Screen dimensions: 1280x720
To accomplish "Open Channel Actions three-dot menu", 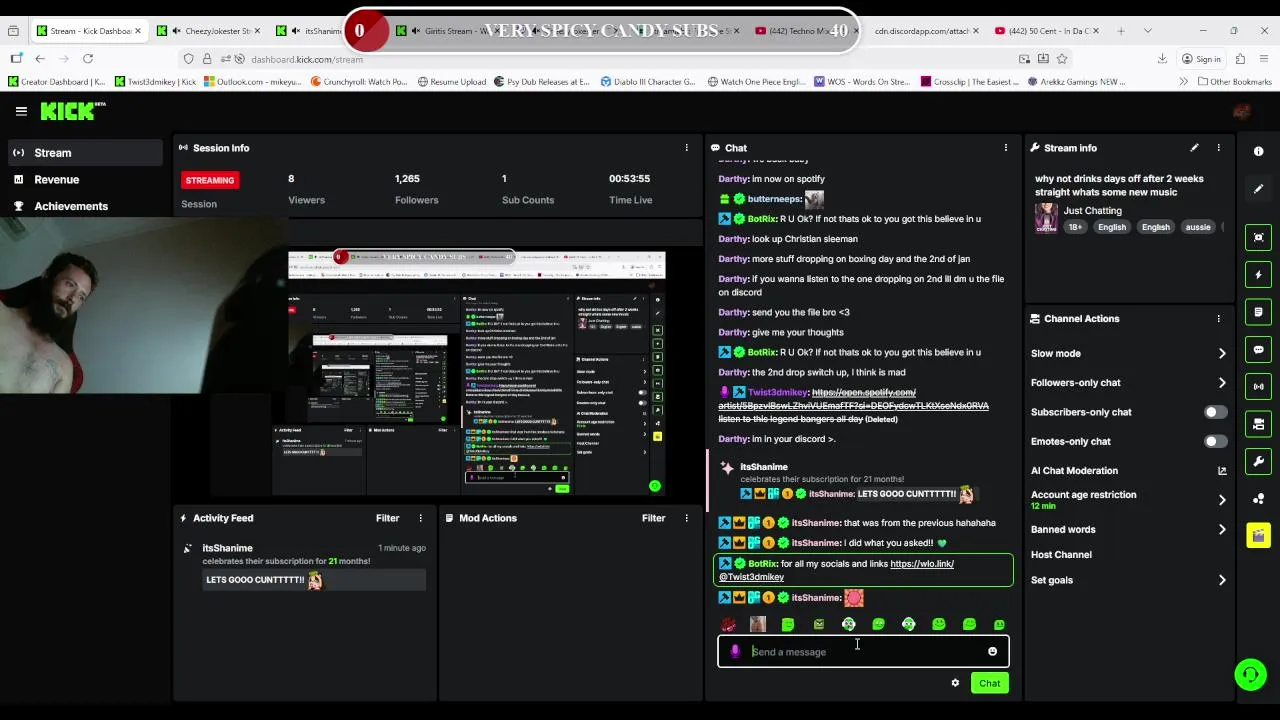I will tap(1218, 319).
